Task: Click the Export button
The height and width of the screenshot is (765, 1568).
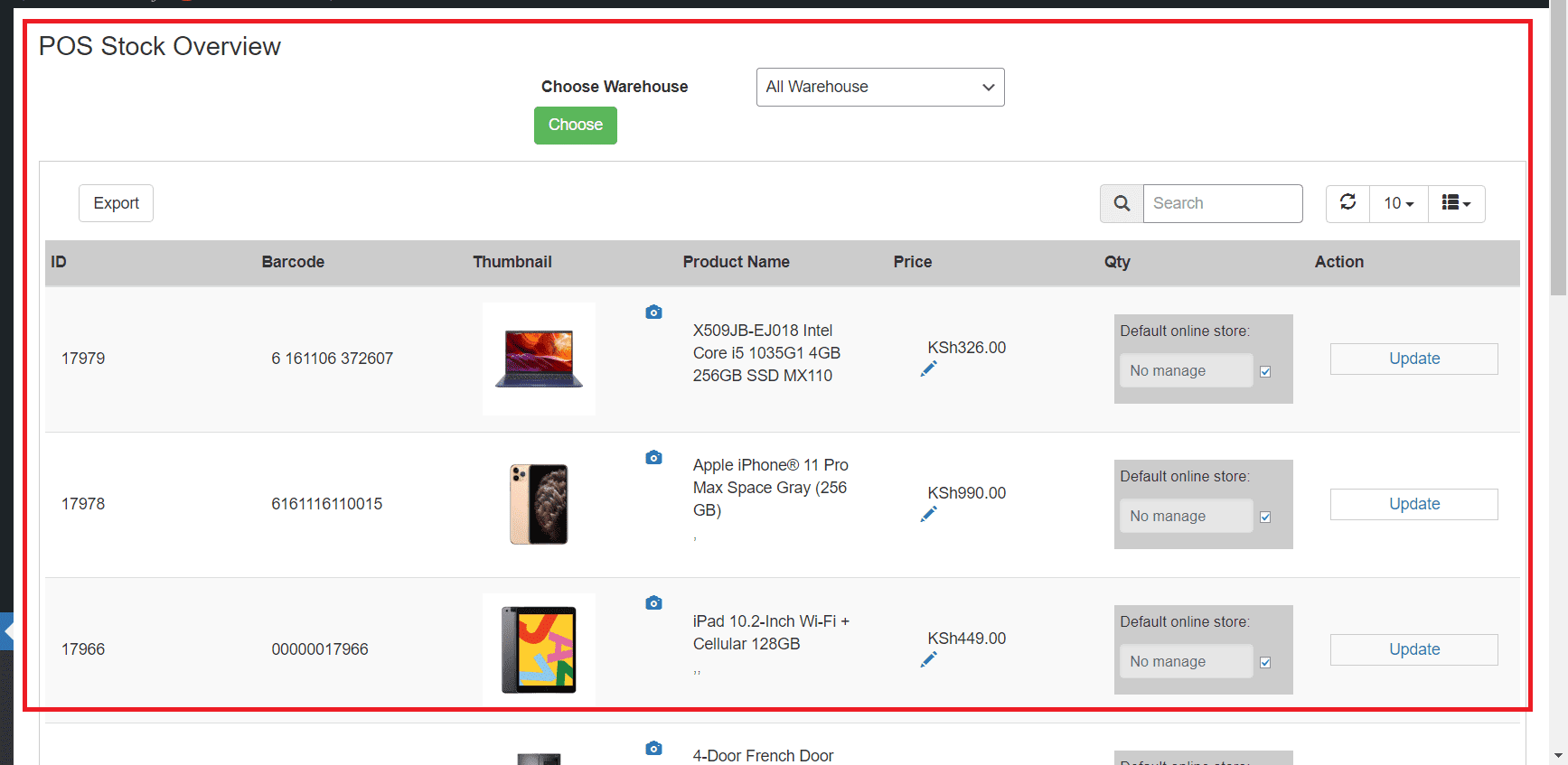Action: point(116,203)
